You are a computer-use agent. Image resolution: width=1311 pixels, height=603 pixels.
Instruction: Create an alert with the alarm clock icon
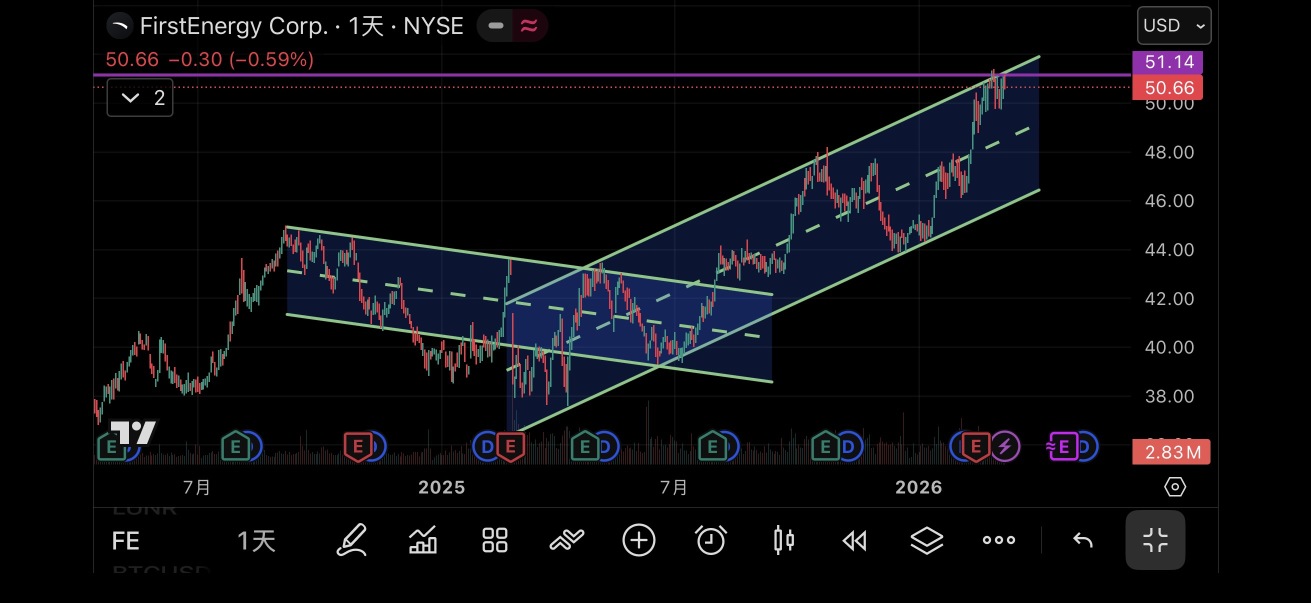click(711, 541)
